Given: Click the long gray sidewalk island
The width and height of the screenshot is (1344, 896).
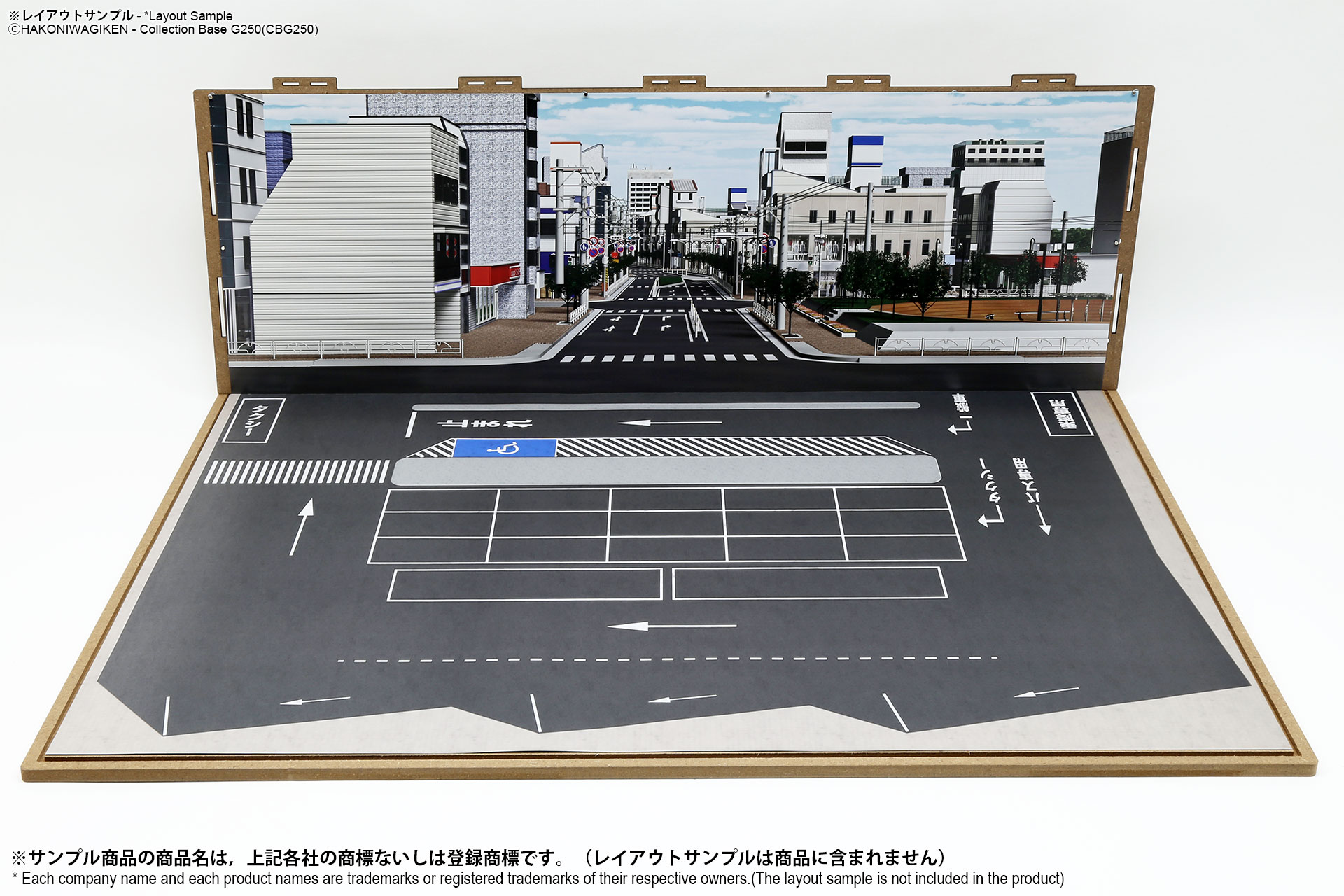Looking at the screenshot, I should pos(665,470).
